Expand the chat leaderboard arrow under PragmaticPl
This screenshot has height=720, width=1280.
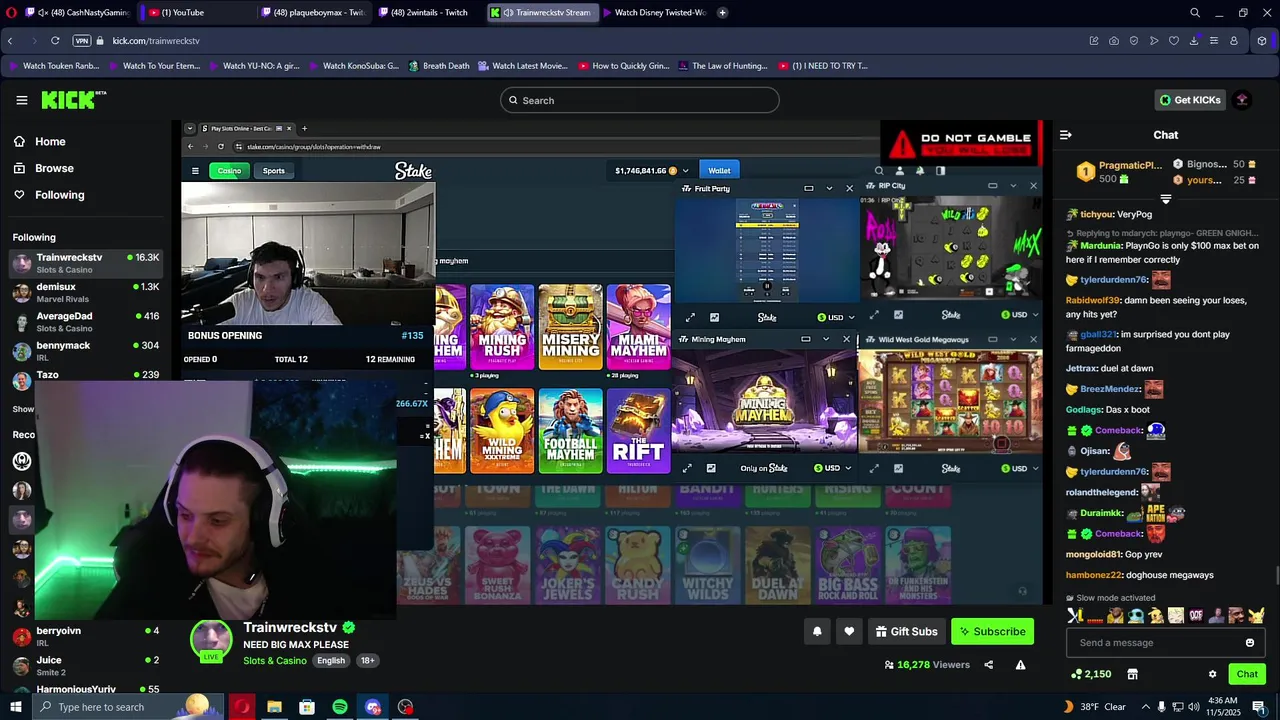(1166, 199)
